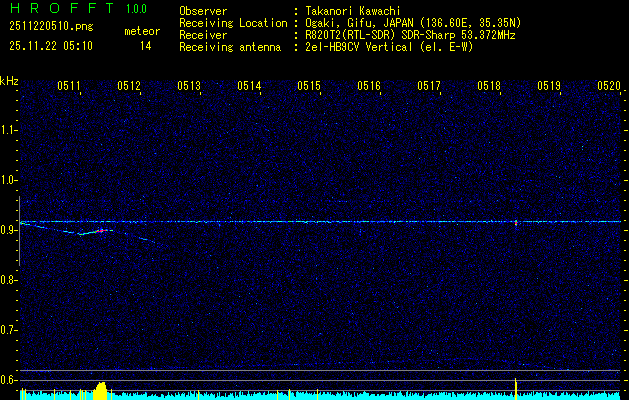Viewport: 629px width, 400px height.
Task: Select the 0512 time tick label
Action: pyautogui.click(x=129, y=87)
